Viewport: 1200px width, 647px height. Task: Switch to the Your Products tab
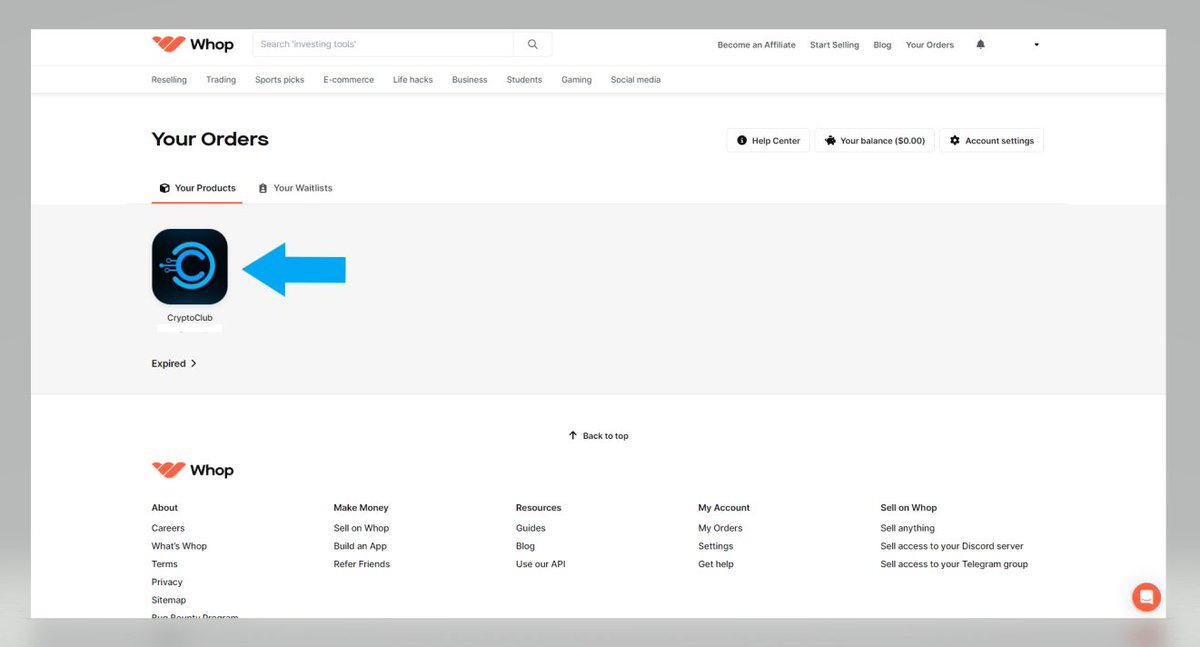point(197,188)
